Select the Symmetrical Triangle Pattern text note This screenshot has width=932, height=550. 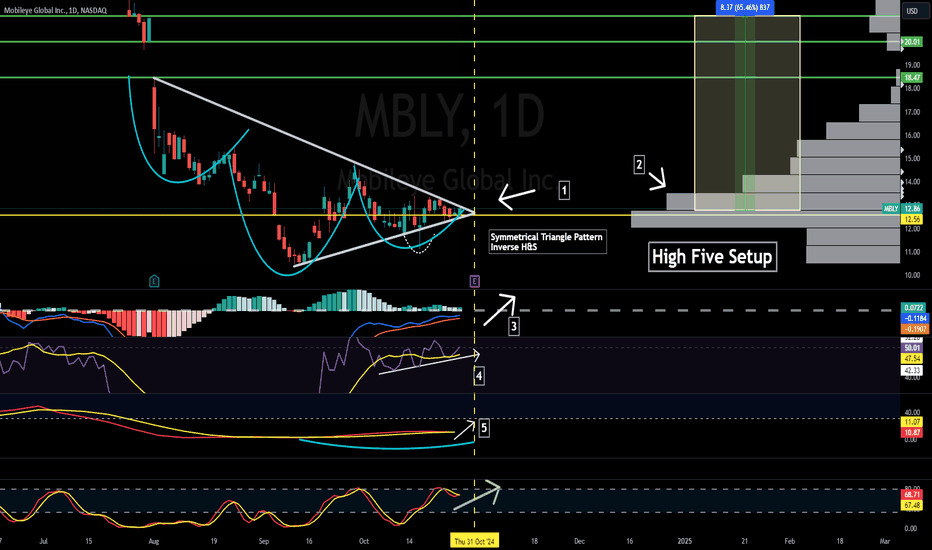tap(547, 241)
